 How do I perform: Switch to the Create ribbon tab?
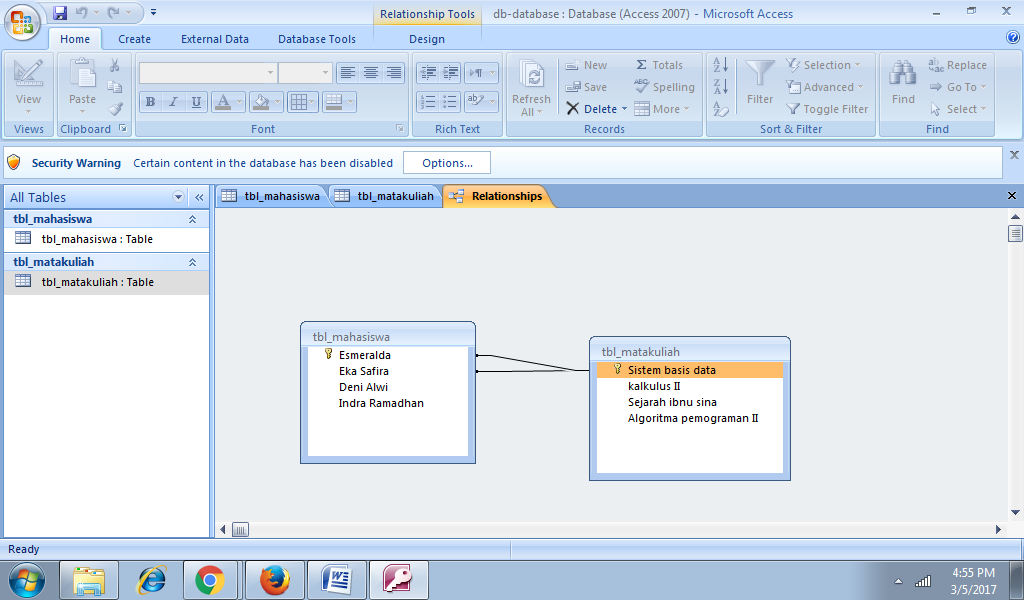coord(134,38)
